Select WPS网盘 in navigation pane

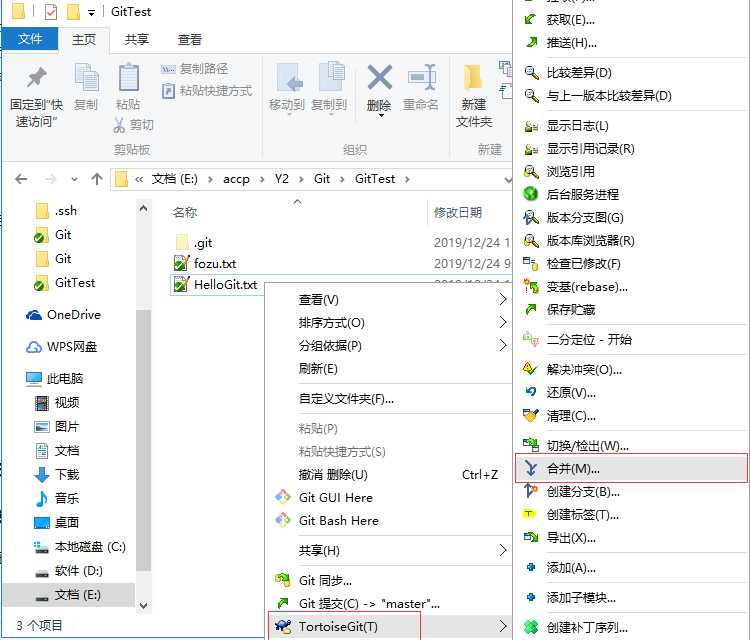(x=61, y=347)
